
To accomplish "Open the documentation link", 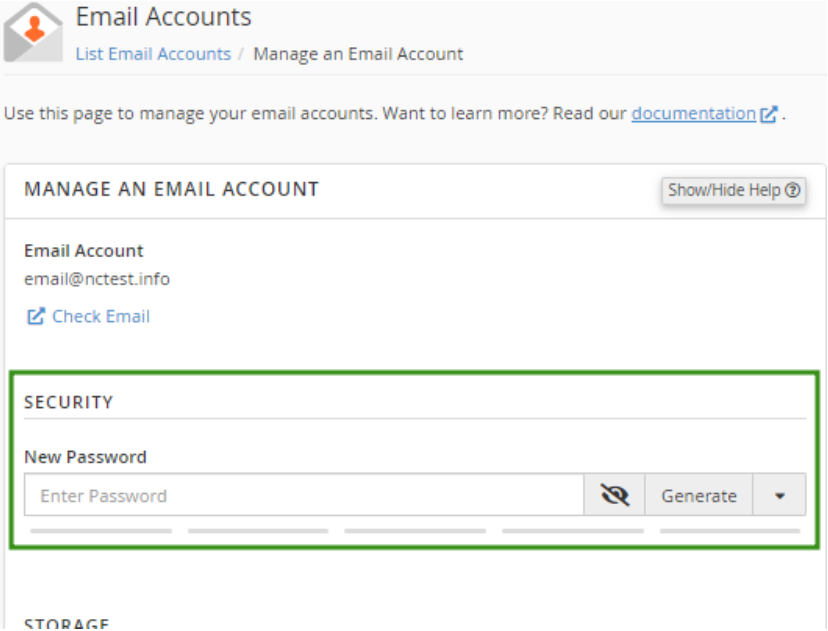I will 693,114.
